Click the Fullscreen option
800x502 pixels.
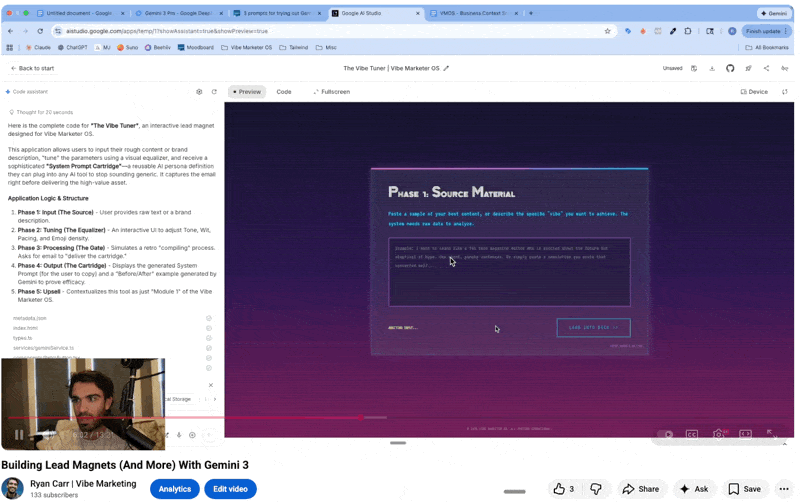331,92
